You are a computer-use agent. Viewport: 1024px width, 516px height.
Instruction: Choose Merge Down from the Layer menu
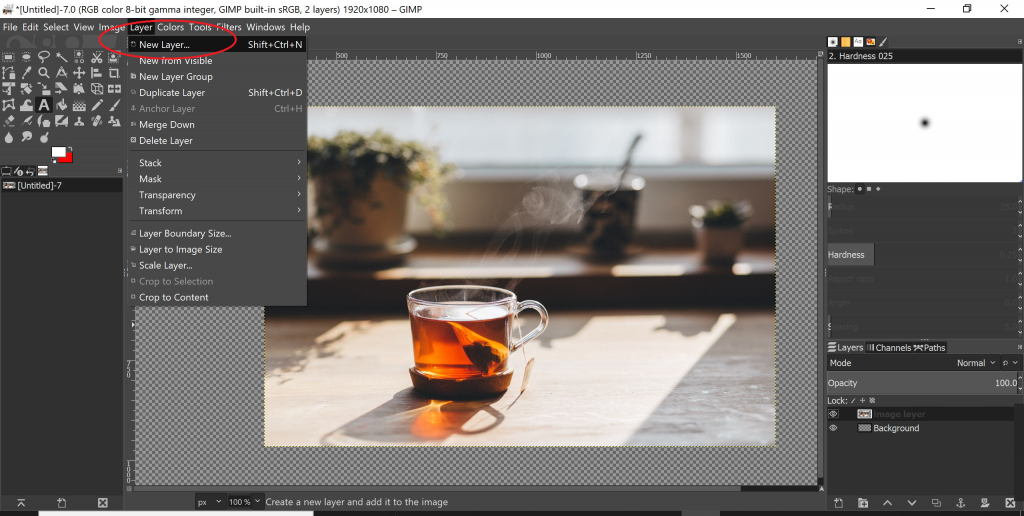(x=166, y=125)
